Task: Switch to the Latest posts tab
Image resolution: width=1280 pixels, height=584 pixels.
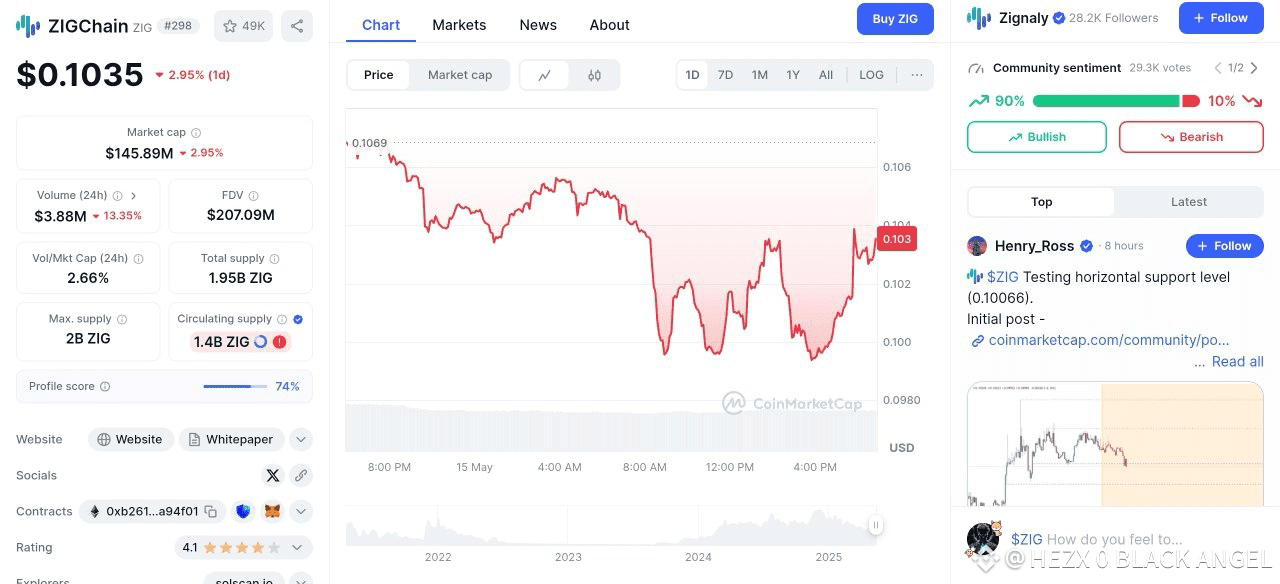Action: point(1189,202)
